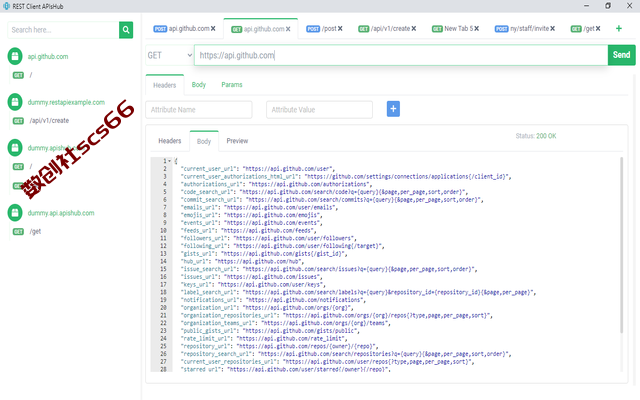This screenshot has width=640, height=400.
Task: Collapse line 1 using the fold arrow
Action: [169, 161]
